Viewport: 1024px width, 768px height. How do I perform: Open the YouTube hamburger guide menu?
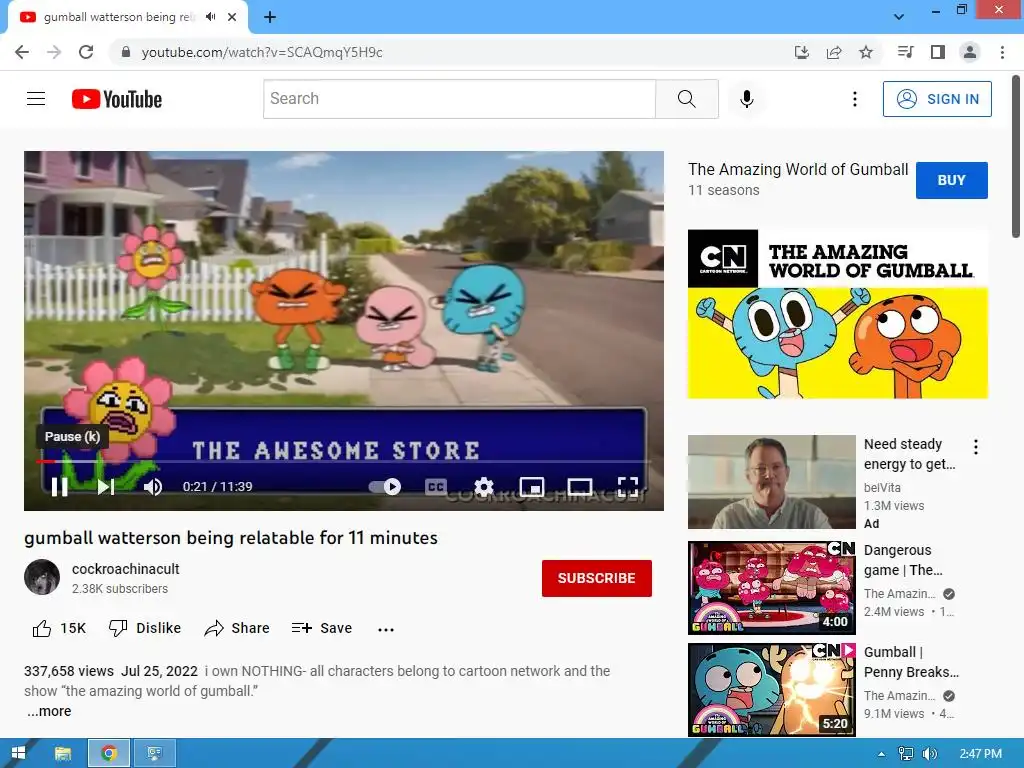click(36, 99)
